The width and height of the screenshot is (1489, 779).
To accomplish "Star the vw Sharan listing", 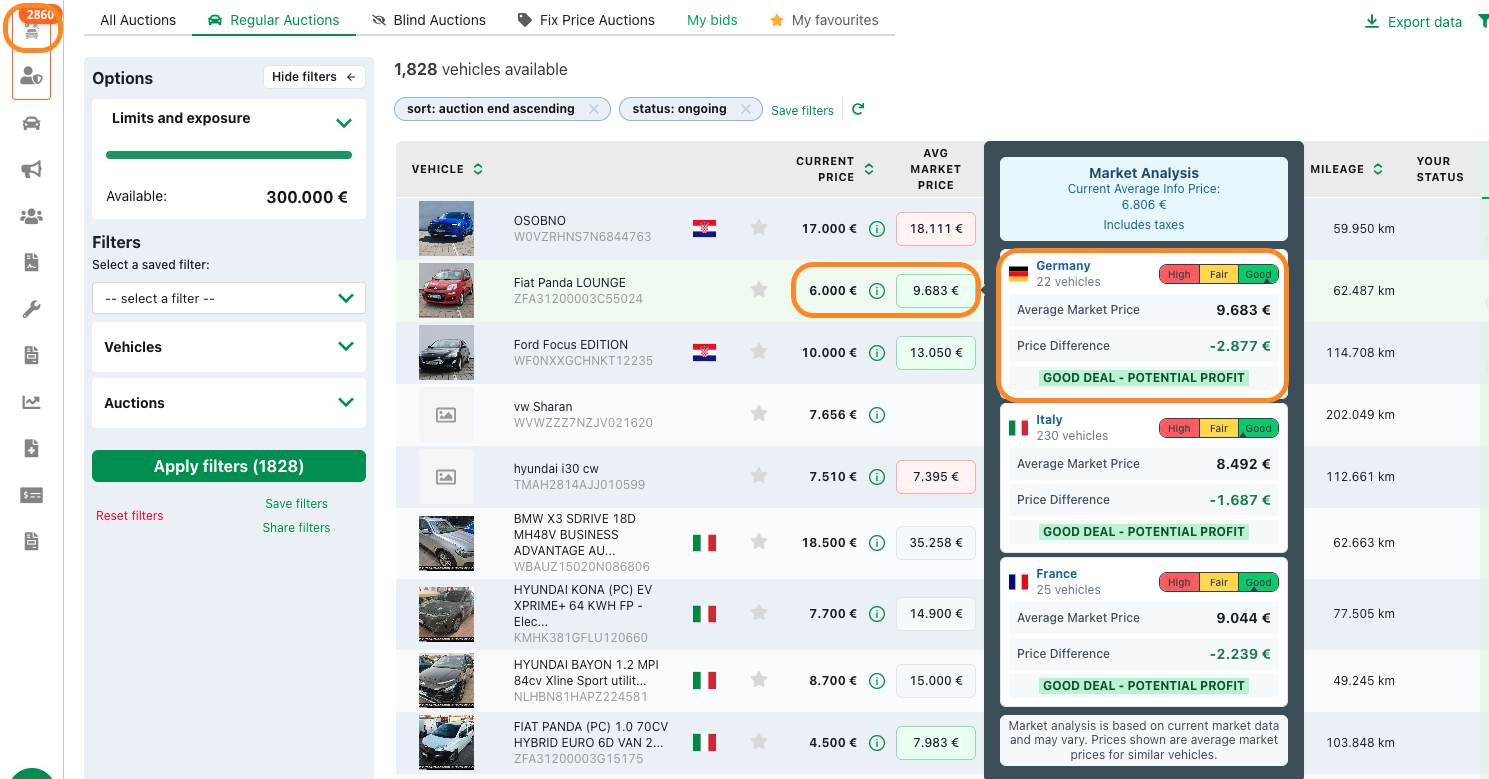I will coord(759,414).
